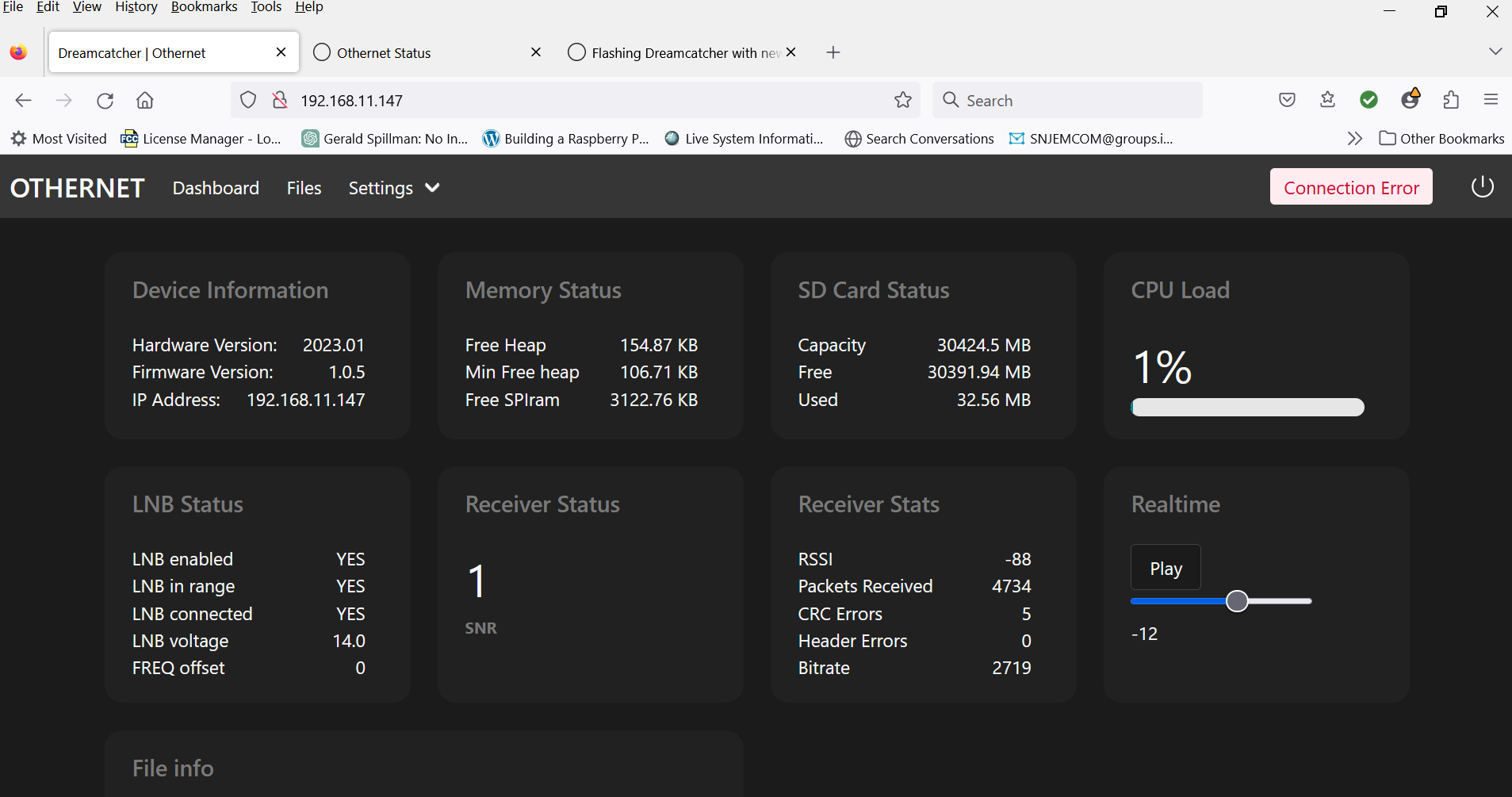Show more bookmarks with double chevron
Screen dimensions: 1512x797
1354,139
